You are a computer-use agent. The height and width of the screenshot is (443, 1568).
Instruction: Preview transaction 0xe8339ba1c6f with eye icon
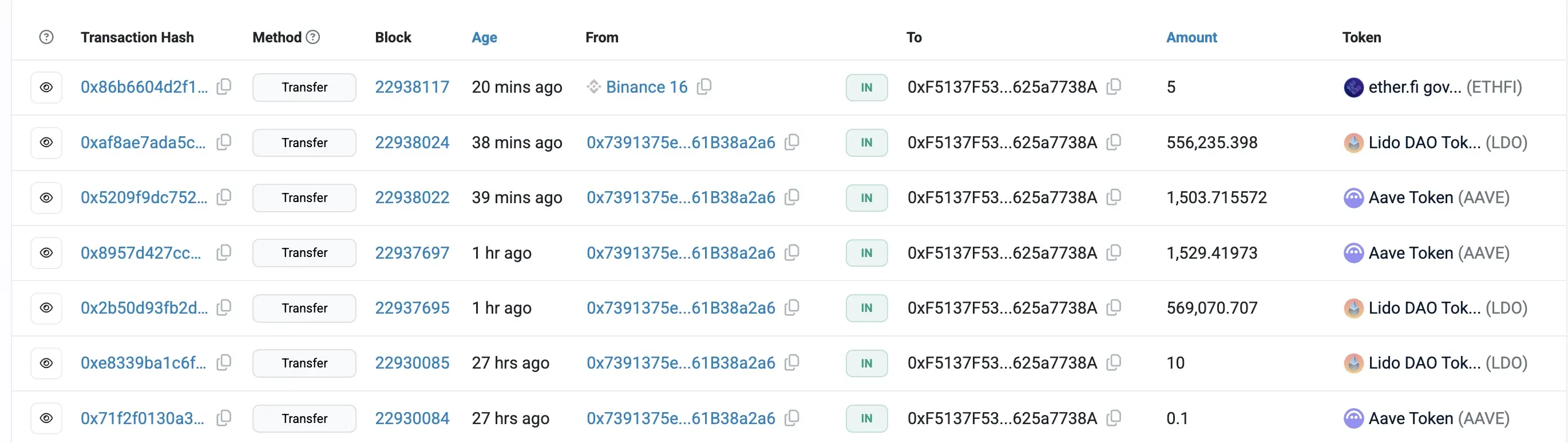click(x=46, y=363)
